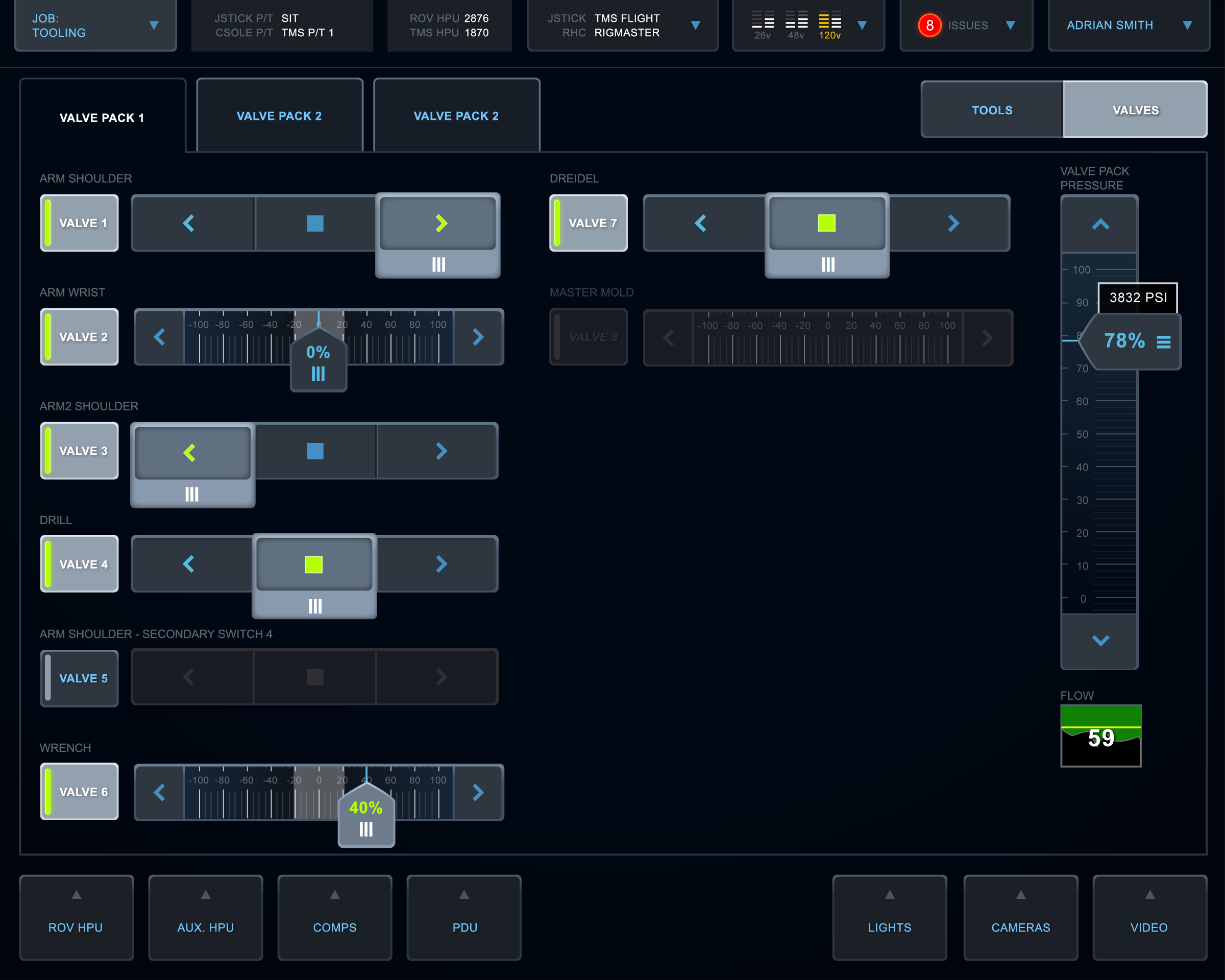
Task: Increase valve pack pressure with up chevron
Action: click(1100, 225)
